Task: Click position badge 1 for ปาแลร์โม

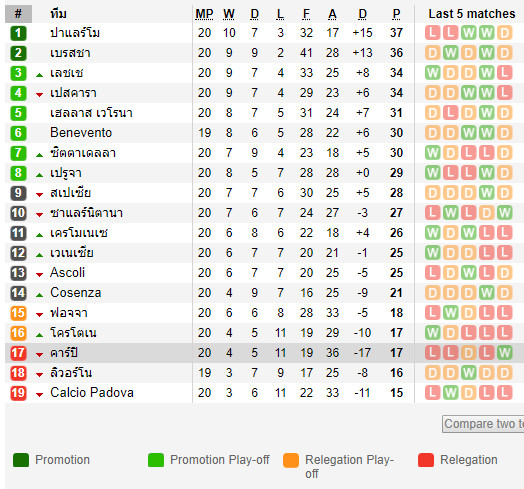Action: point(18,33)
